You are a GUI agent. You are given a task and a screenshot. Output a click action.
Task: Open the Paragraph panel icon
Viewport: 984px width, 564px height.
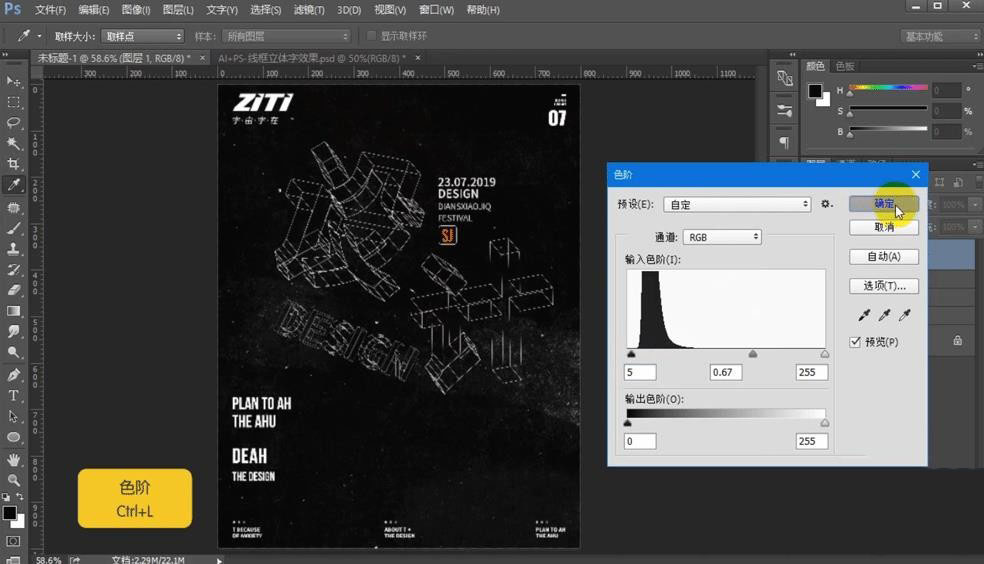[784, 142]
